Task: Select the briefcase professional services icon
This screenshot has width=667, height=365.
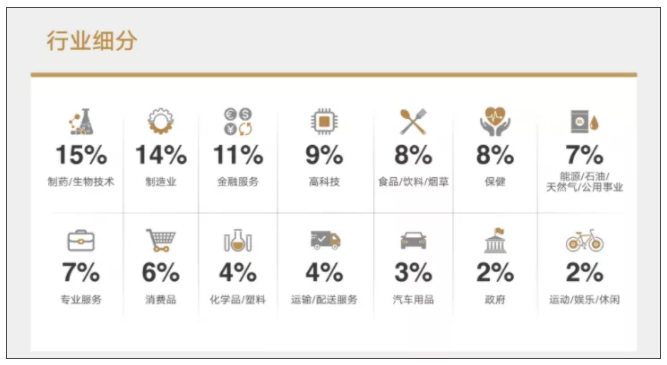Action: (81, 241)
